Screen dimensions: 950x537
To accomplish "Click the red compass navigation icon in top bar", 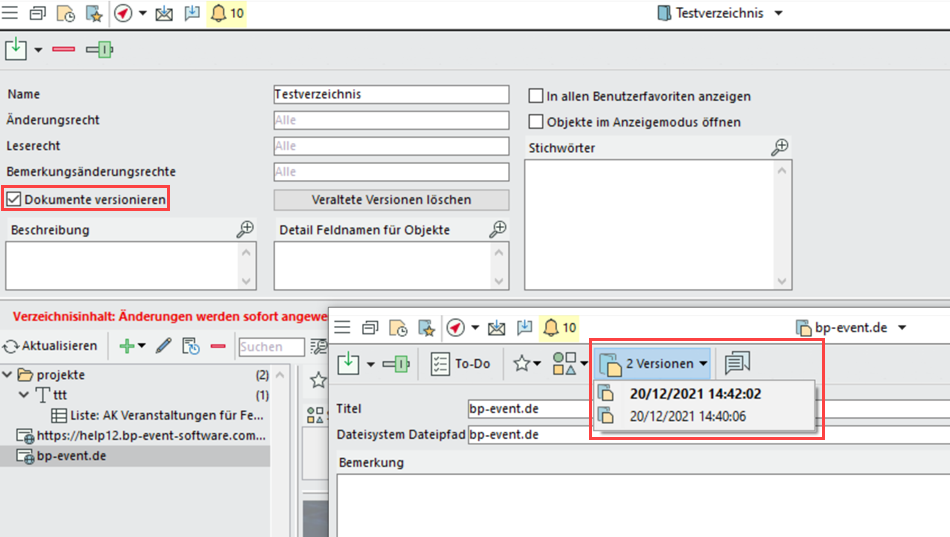I will click(x=124, y=14).
